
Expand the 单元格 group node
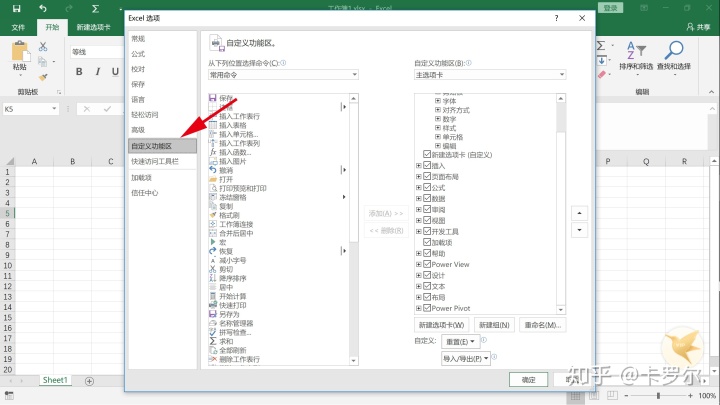point(438,137)
